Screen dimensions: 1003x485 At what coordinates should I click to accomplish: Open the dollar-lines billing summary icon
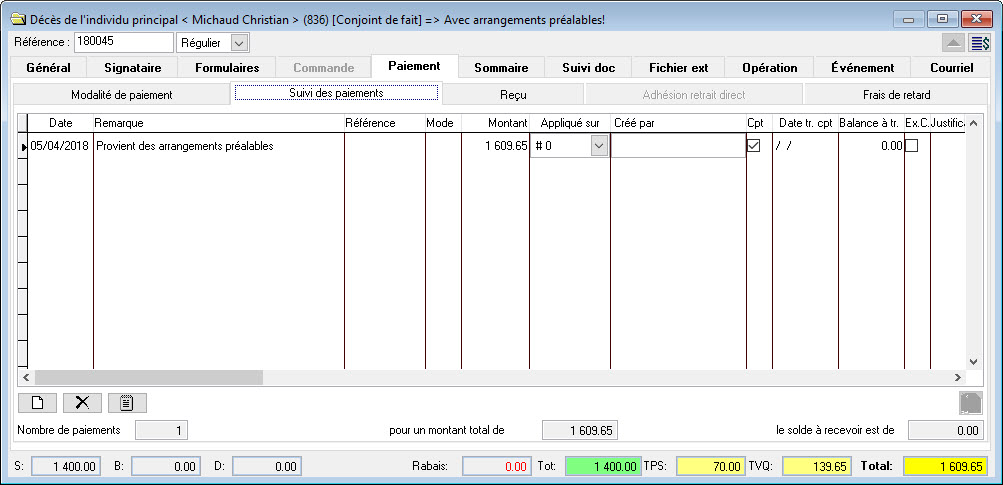pos(980,43)
